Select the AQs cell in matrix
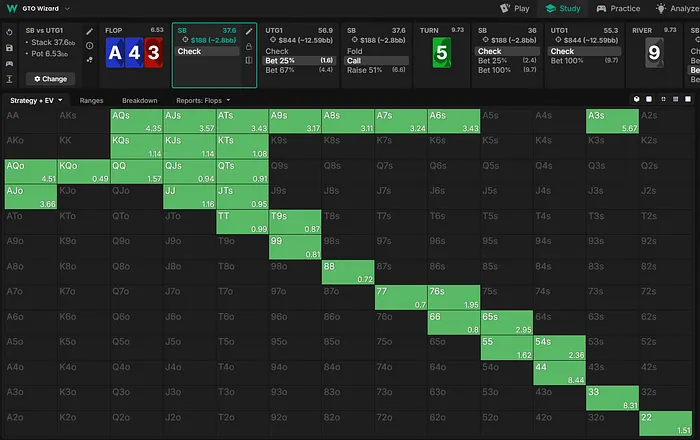The image size is (700, 440). 137,121
